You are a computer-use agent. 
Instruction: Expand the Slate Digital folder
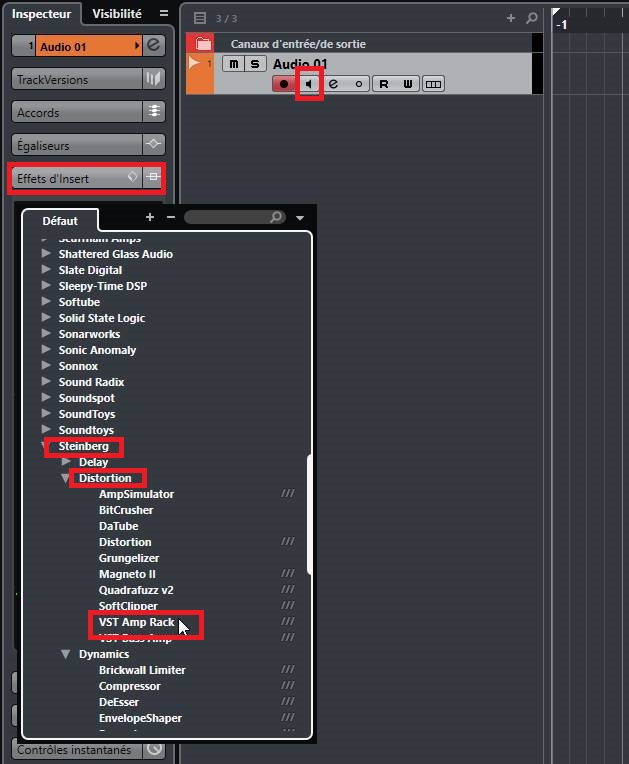click(46, 269)
